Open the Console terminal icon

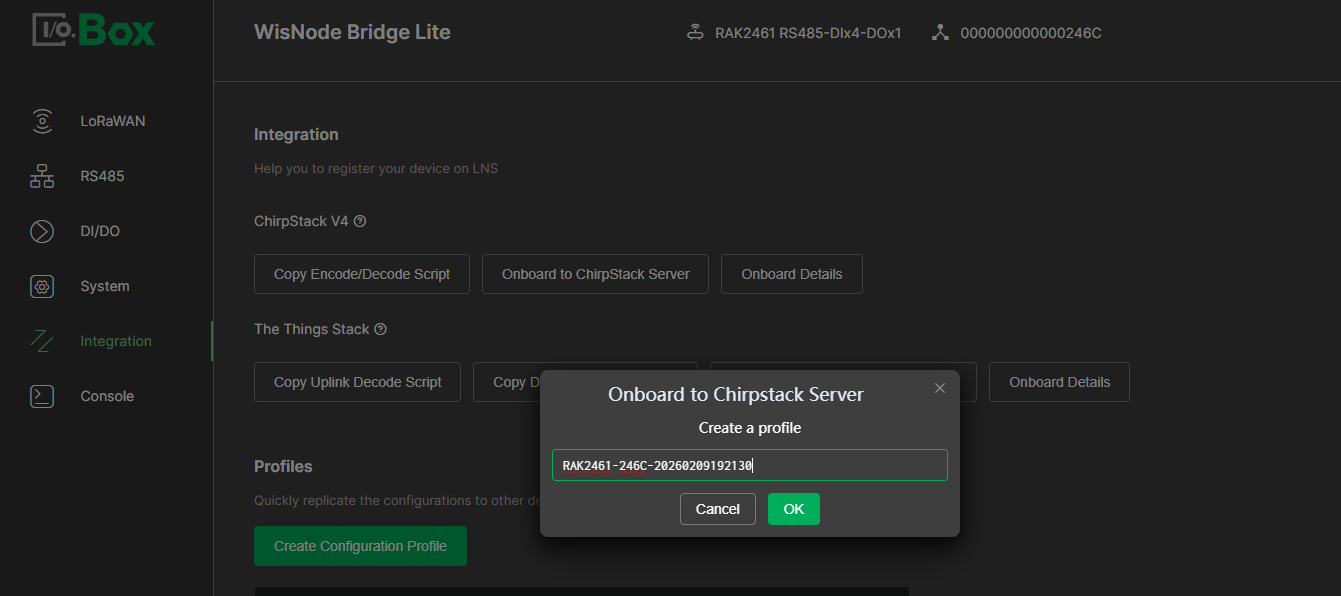click(x=42, y=396)
